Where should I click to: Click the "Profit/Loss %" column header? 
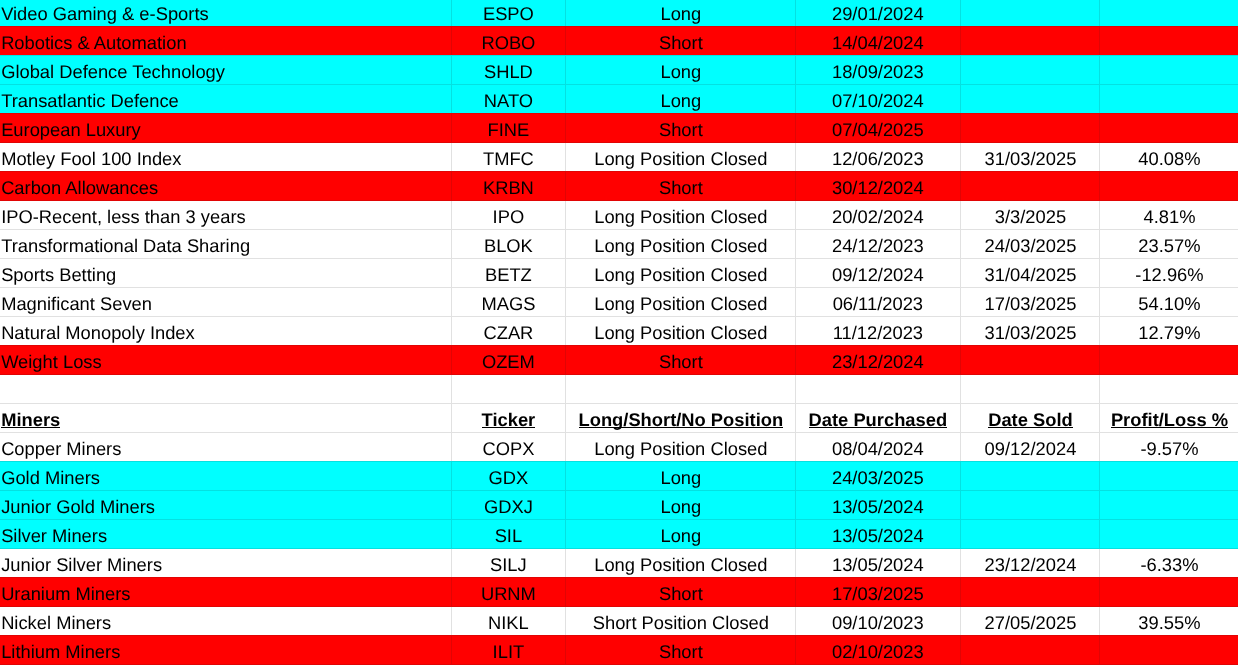(1168, 420)
